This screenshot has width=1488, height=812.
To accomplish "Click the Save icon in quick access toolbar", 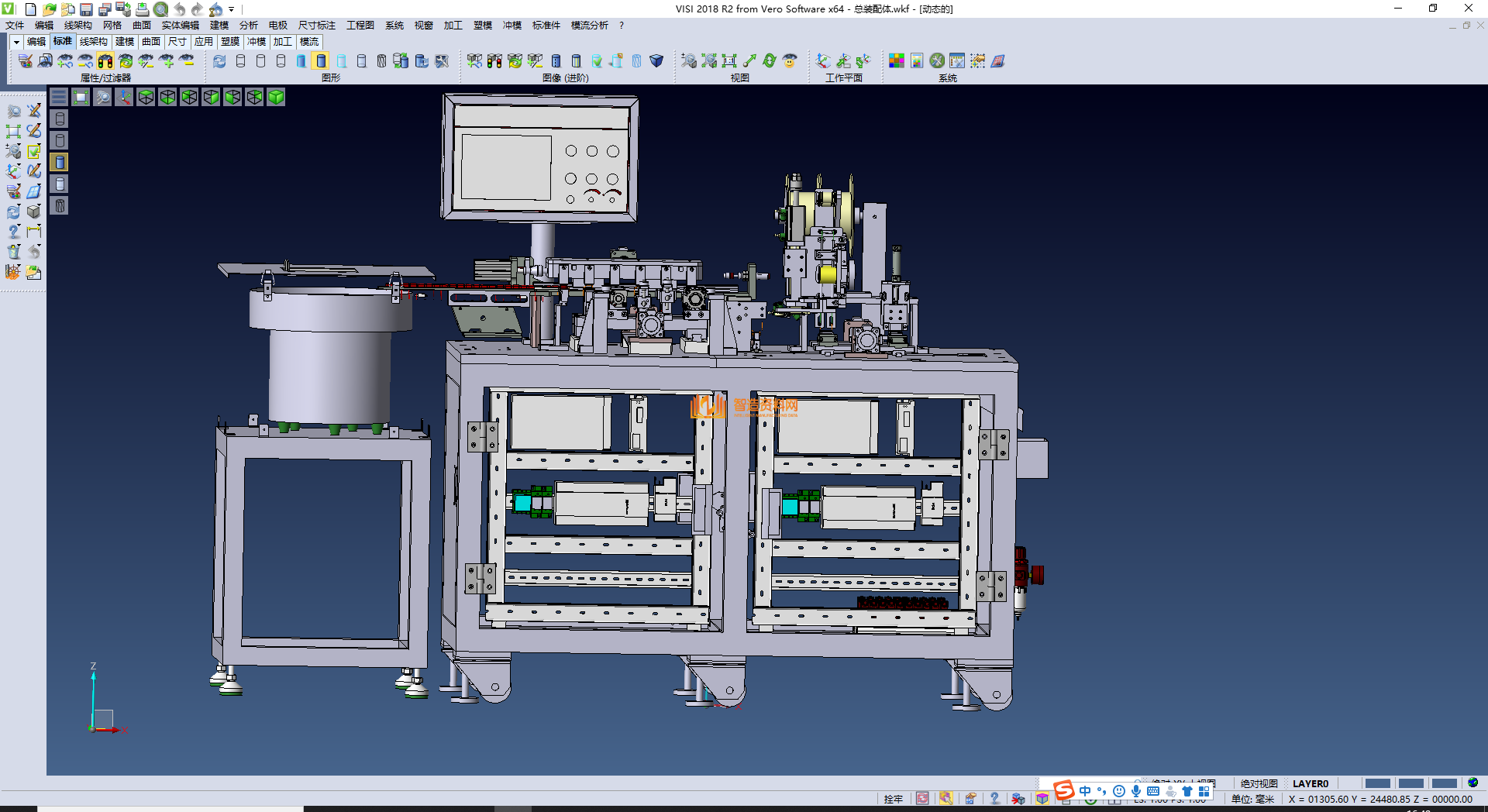I will pyautogui.click(x=86, y=9).
